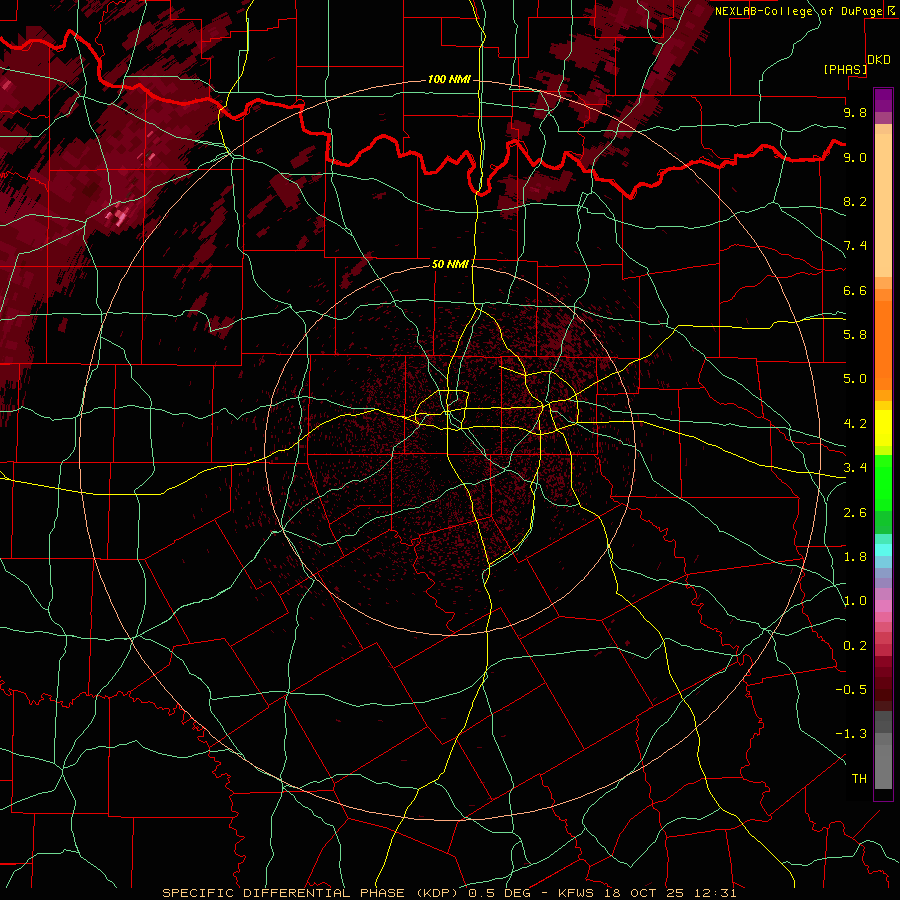The image size is (900, 900).
Task: Select the 50 NMI range ring label
Action: (450, 264)
